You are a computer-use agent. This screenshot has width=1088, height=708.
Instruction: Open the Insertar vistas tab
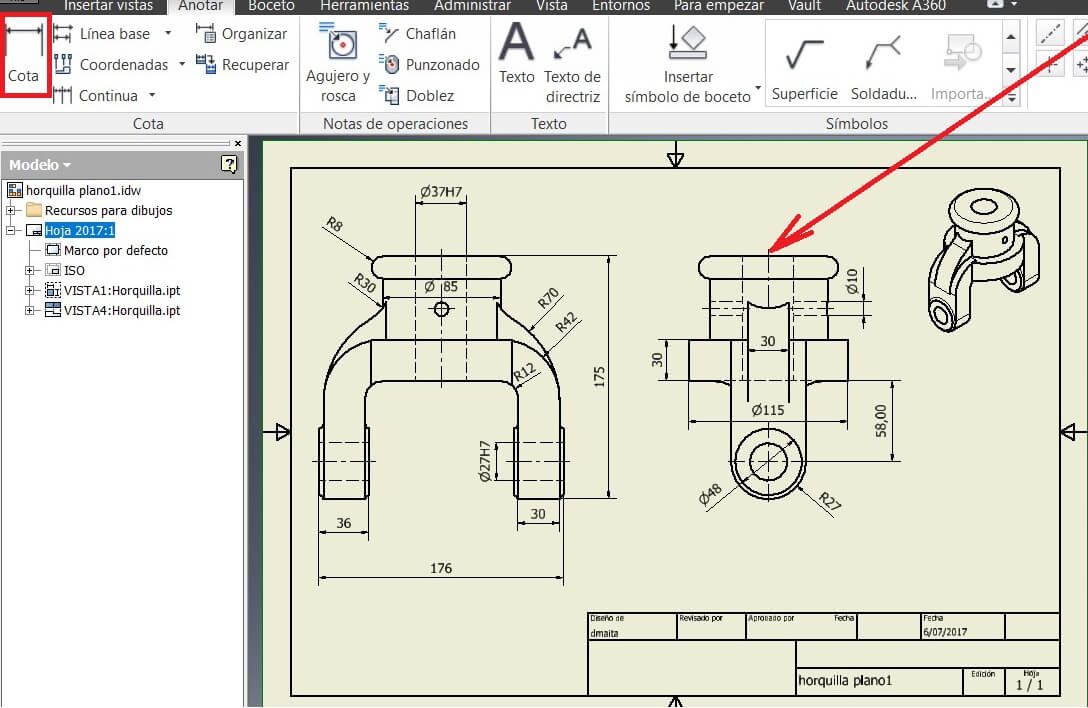[108, 6]
